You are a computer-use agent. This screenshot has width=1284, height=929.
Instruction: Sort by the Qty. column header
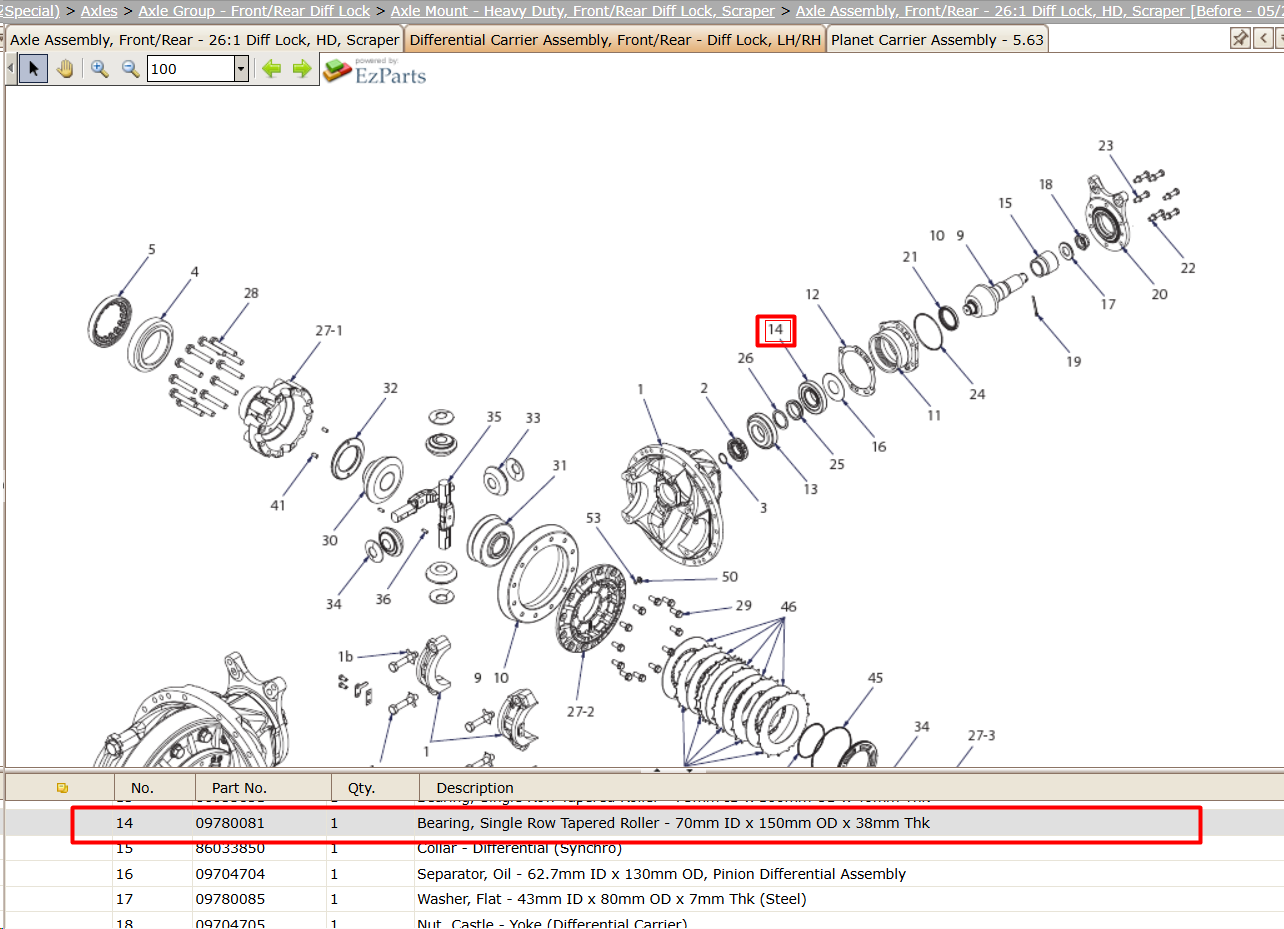(361, 787)
